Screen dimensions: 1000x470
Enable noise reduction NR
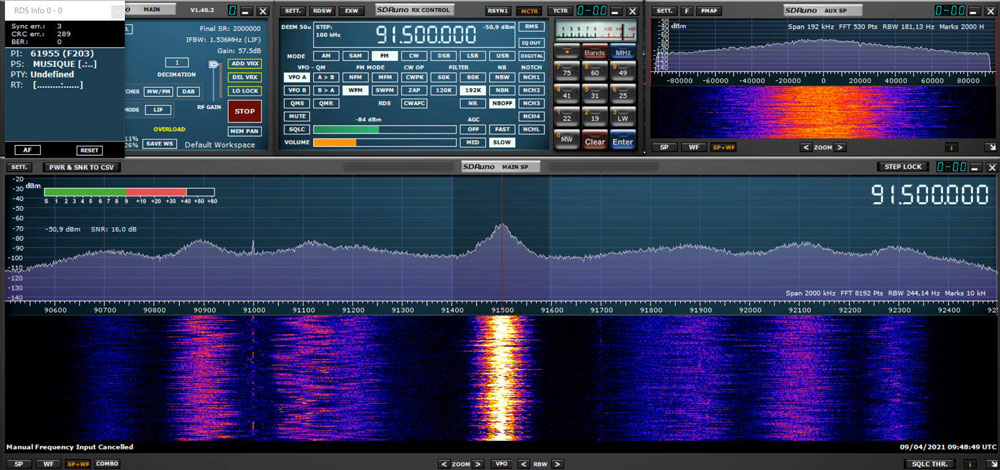473,103
